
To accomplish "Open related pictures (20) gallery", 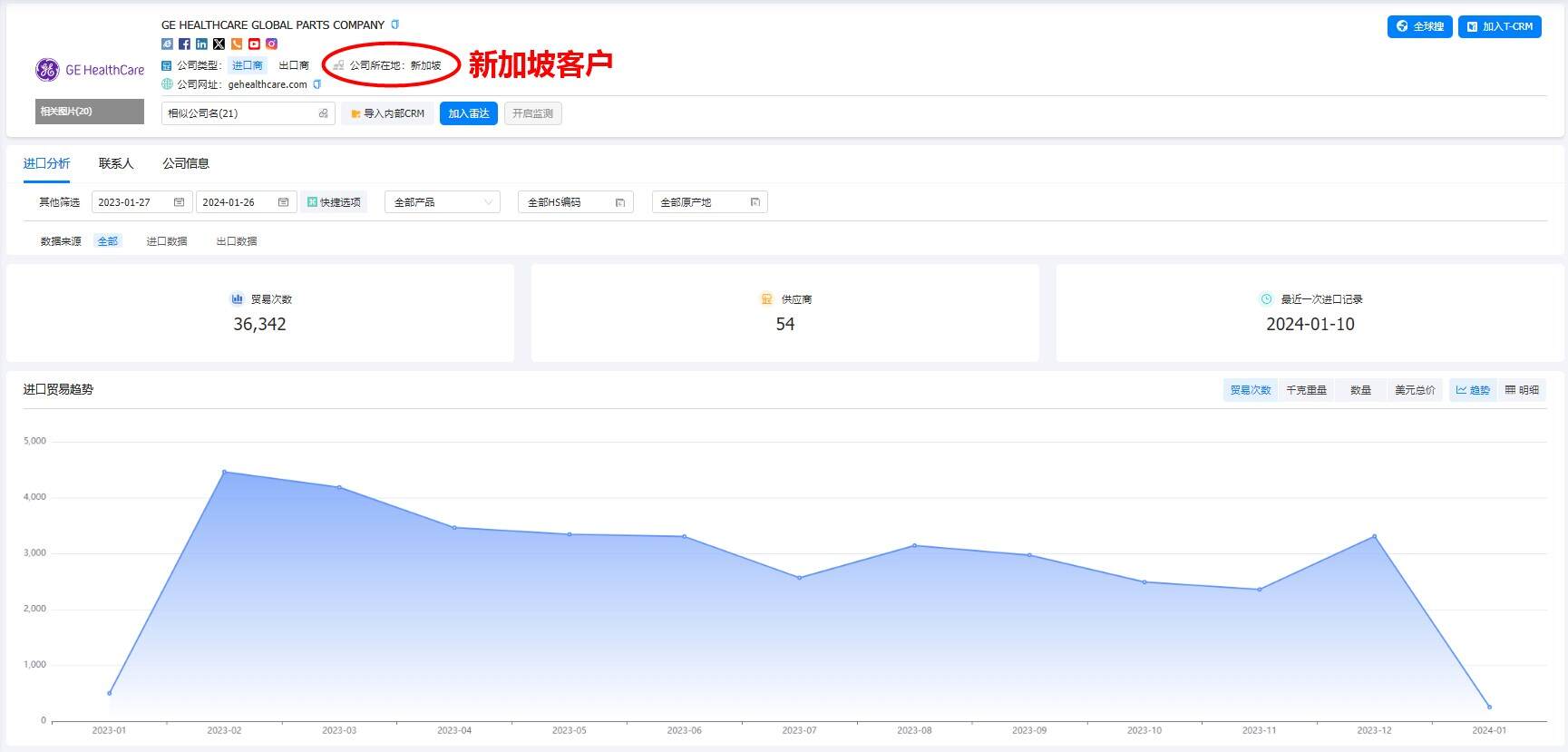I will [x=90, y=112].
